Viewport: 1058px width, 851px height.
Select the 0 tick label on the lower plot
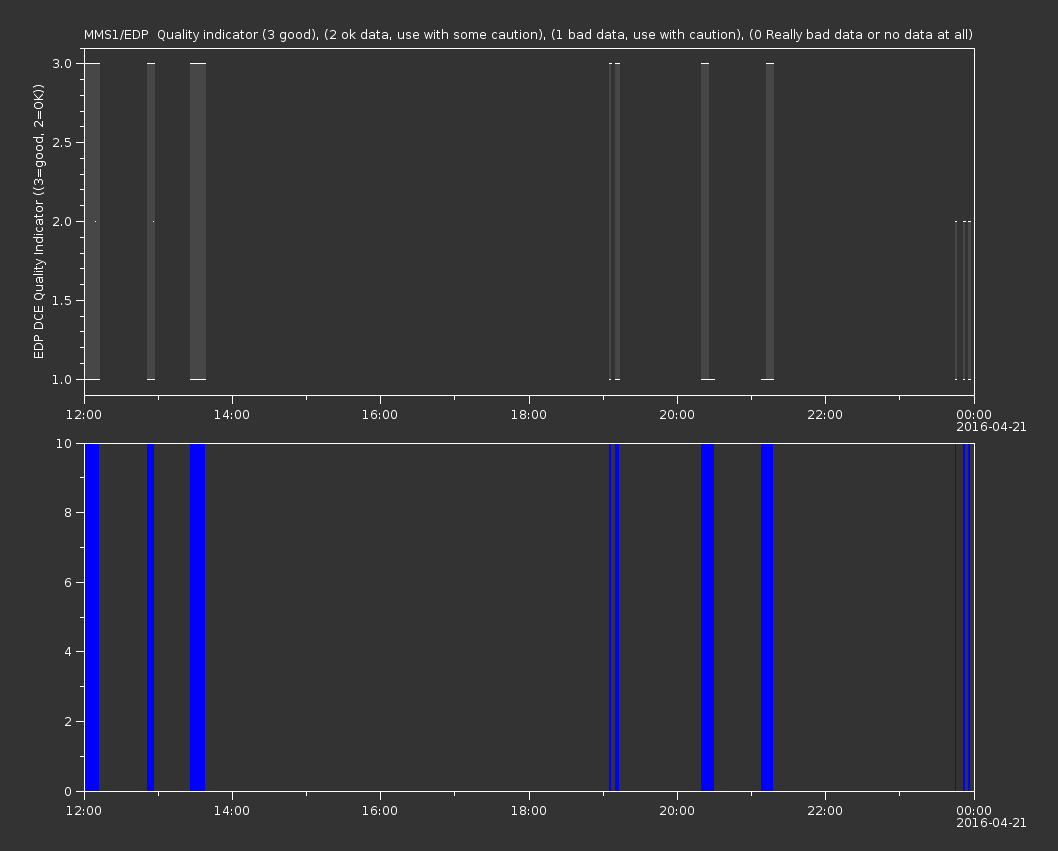tap(68, 791)
